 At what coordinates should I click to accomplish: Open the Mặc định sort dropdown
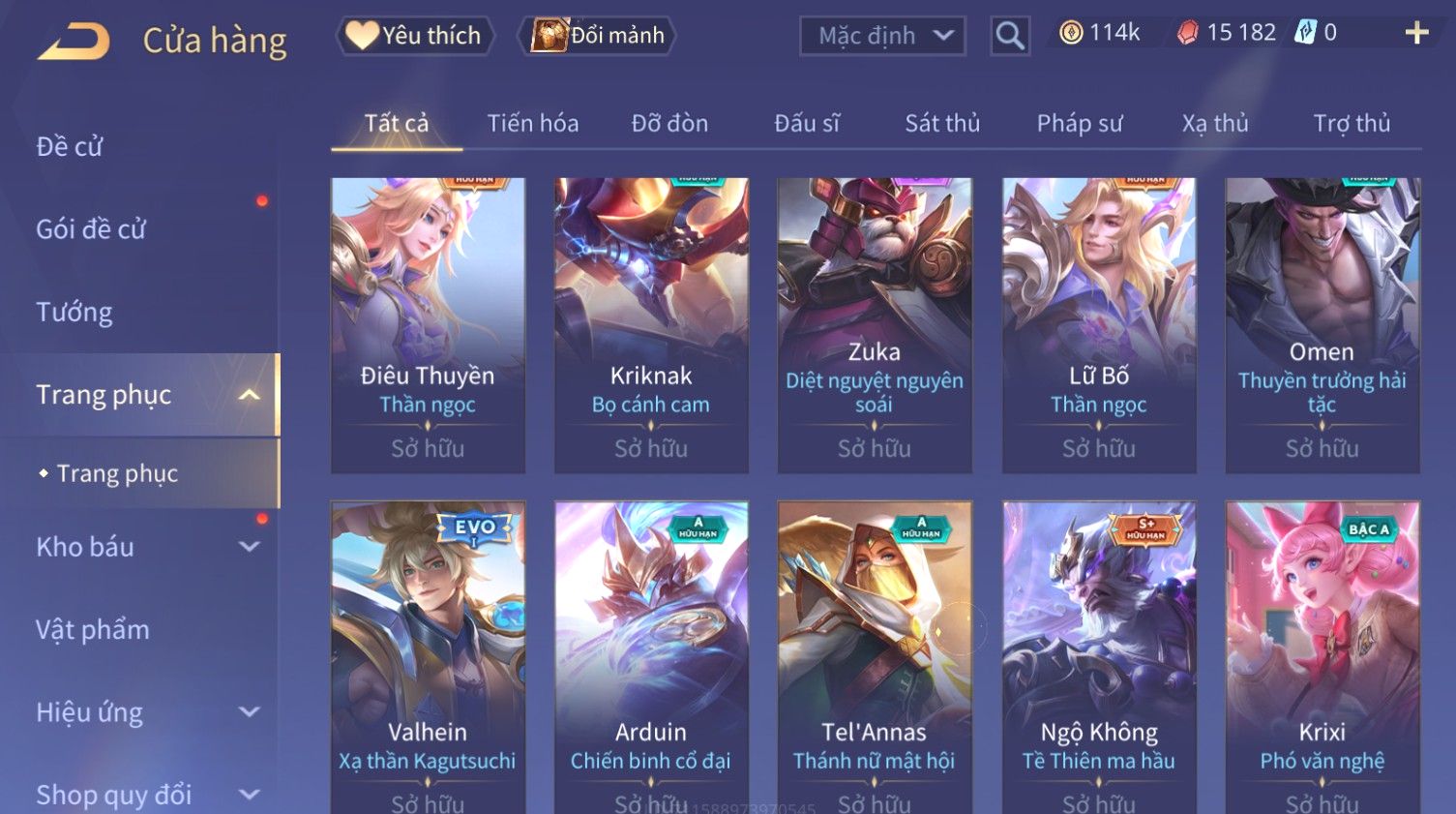point(882,36)
